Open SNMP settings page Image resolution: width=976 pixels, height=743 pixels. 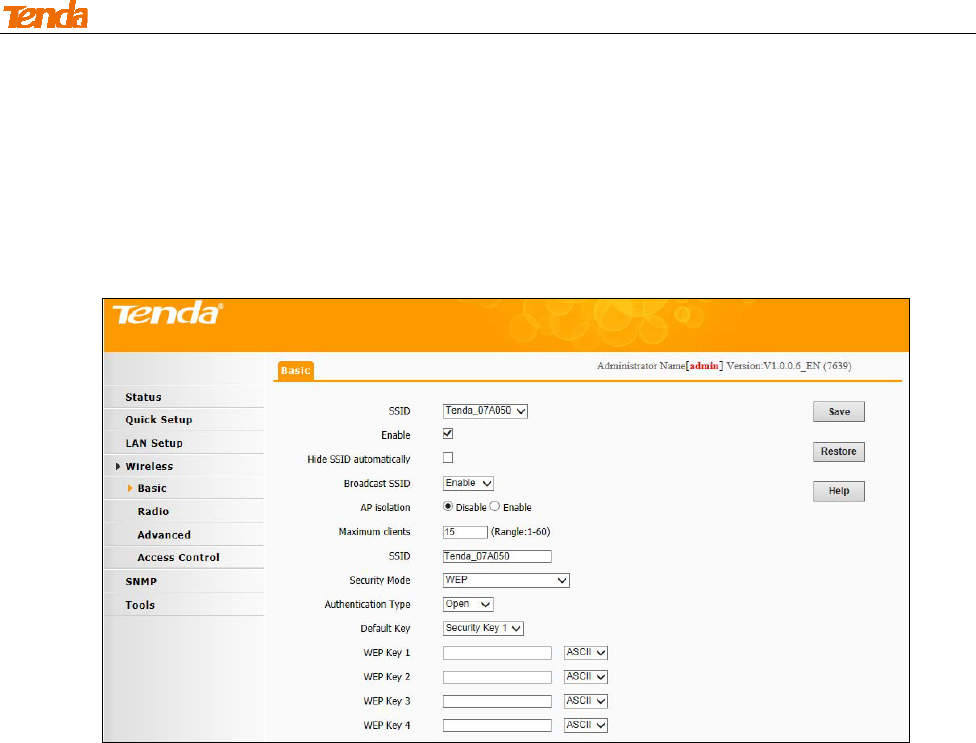pos(141,581)
